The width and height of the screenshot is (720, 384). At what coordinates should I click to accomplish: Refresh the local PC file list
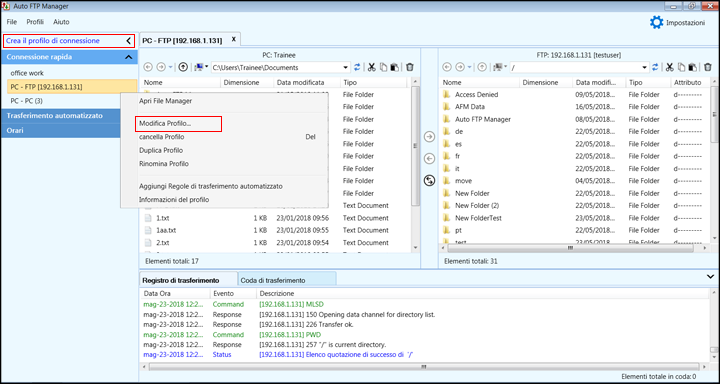(357, 68)
